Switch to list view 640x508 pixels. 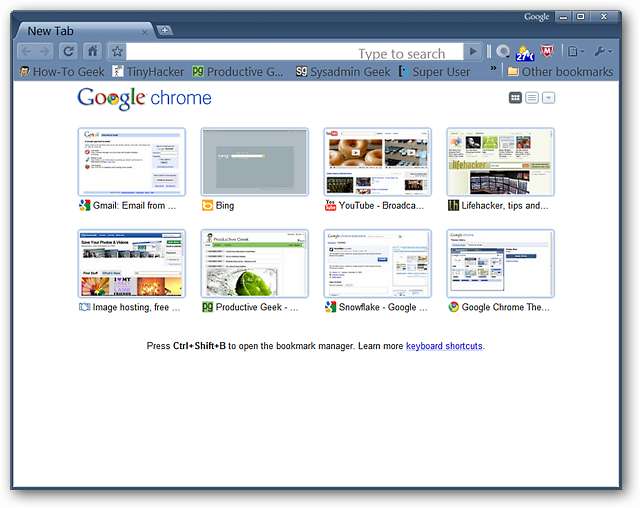click(532, 98)
